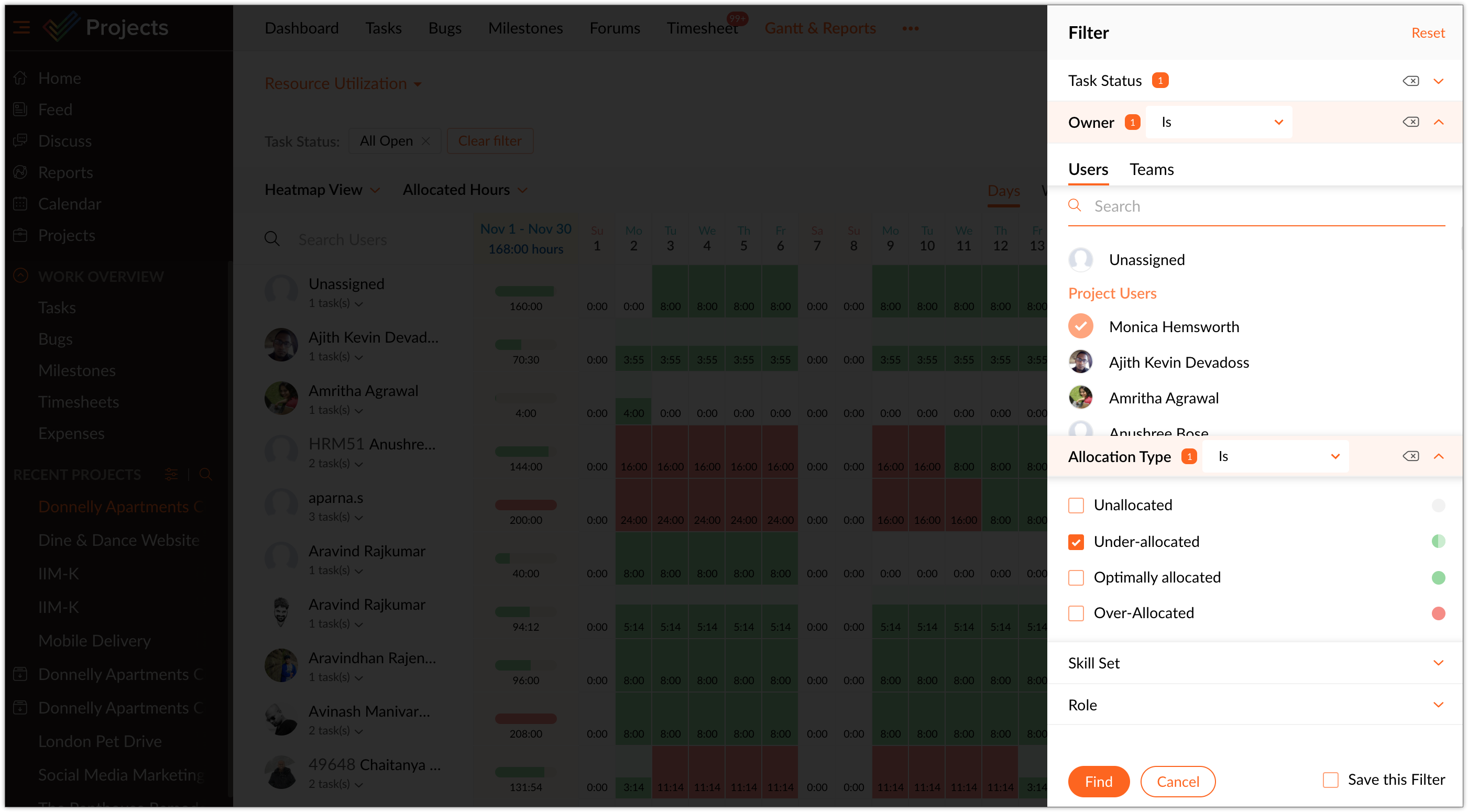Expand the Role filter section
The image size is (1468, 812).
(x=1438, y=705)
